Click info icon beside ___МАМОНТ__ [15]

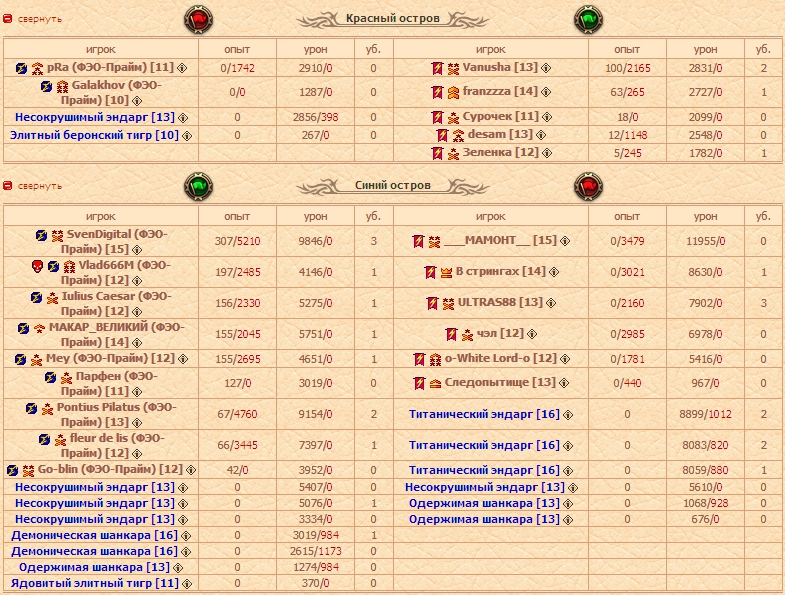point(565,241)
